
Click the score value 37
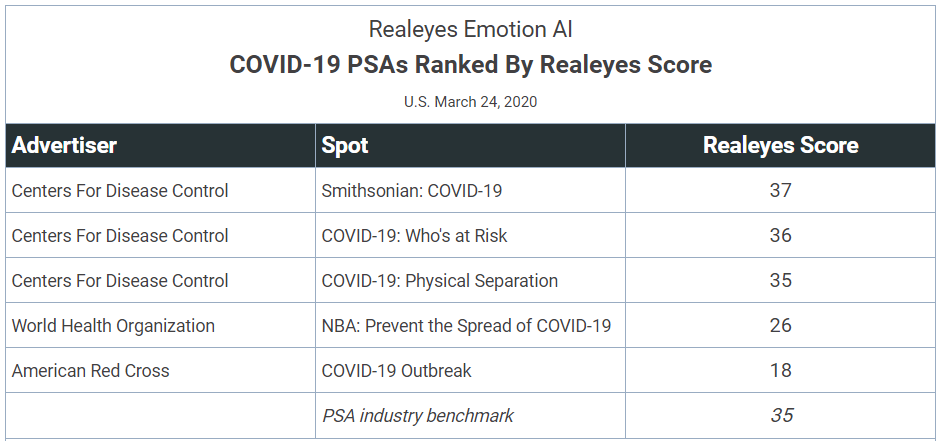coord(780,190)
